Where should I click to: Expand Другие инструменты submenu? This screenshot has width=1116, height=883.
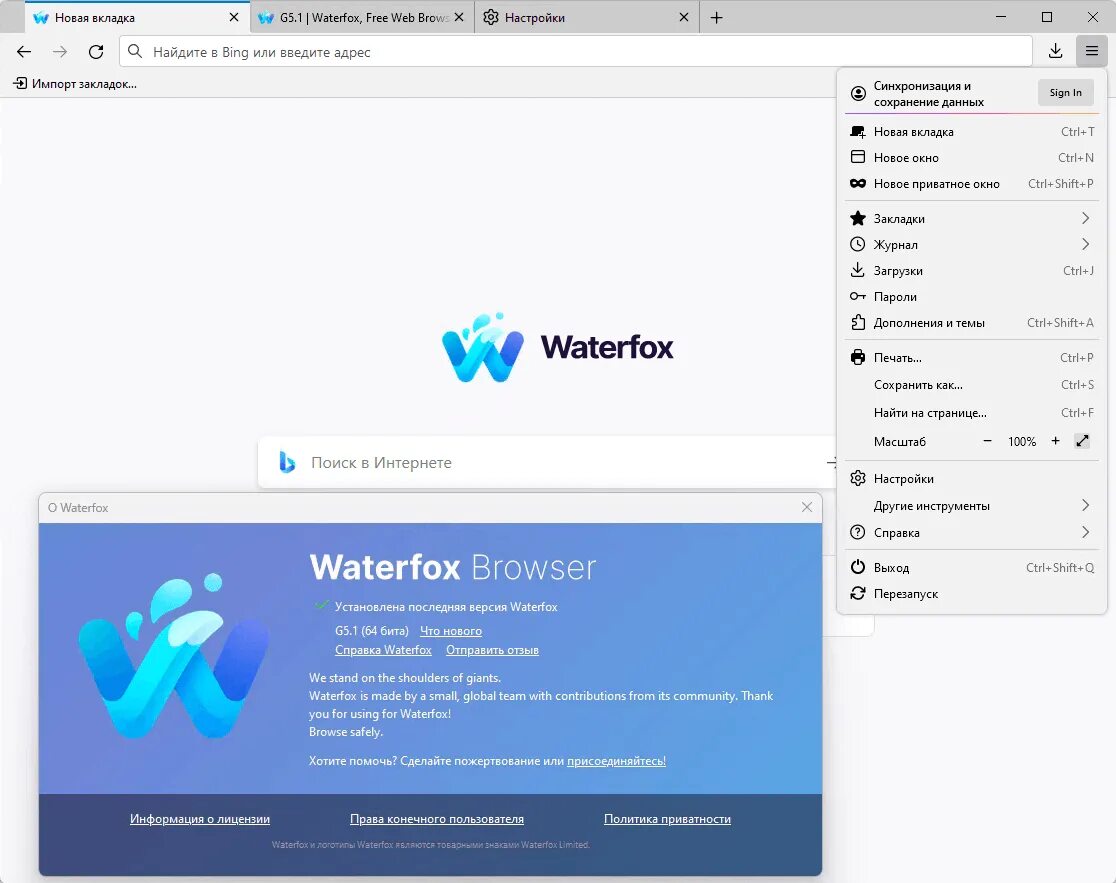[972, 506]
